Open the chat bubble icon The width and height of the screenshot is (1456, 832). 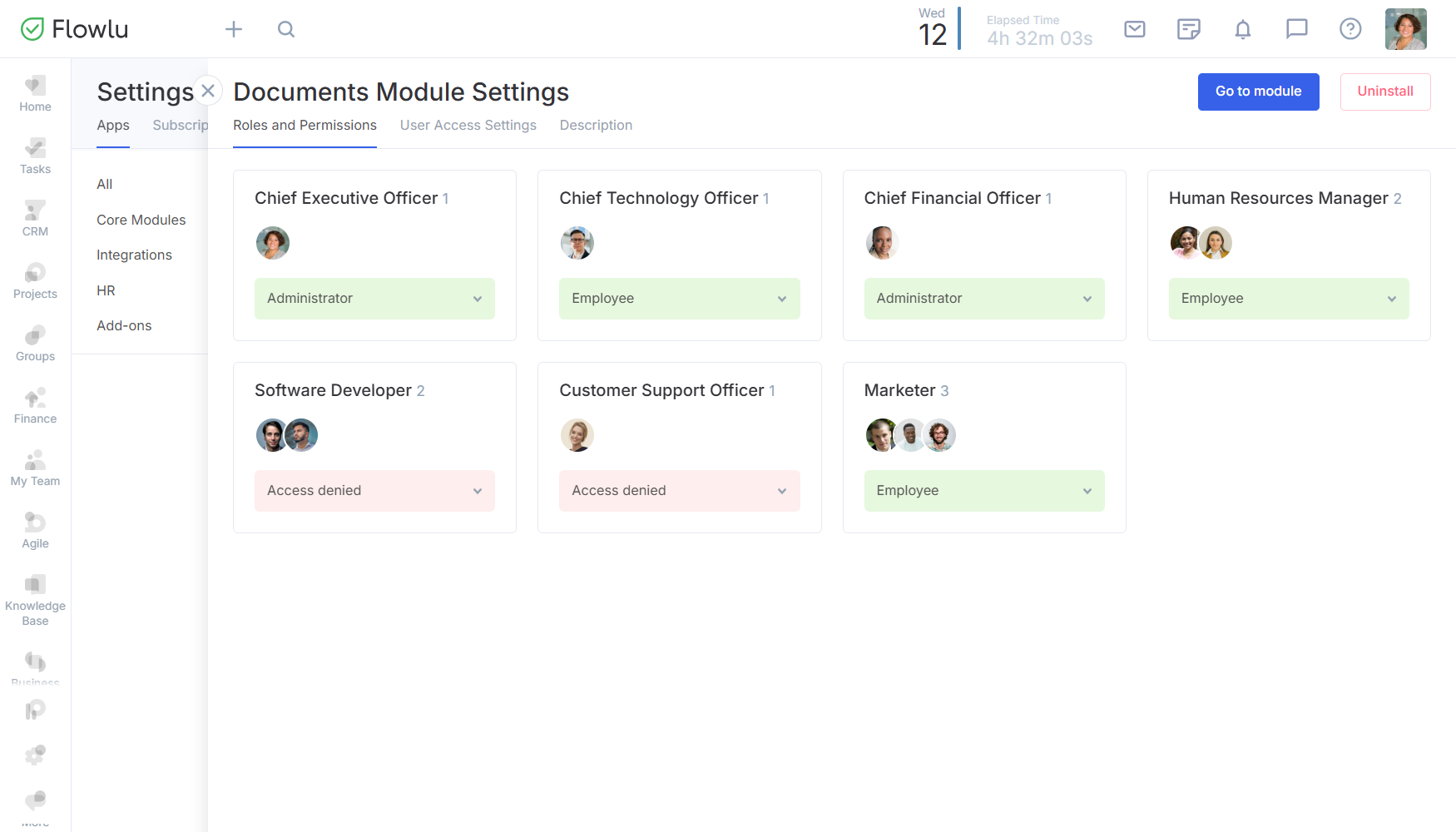point(1297,29)
